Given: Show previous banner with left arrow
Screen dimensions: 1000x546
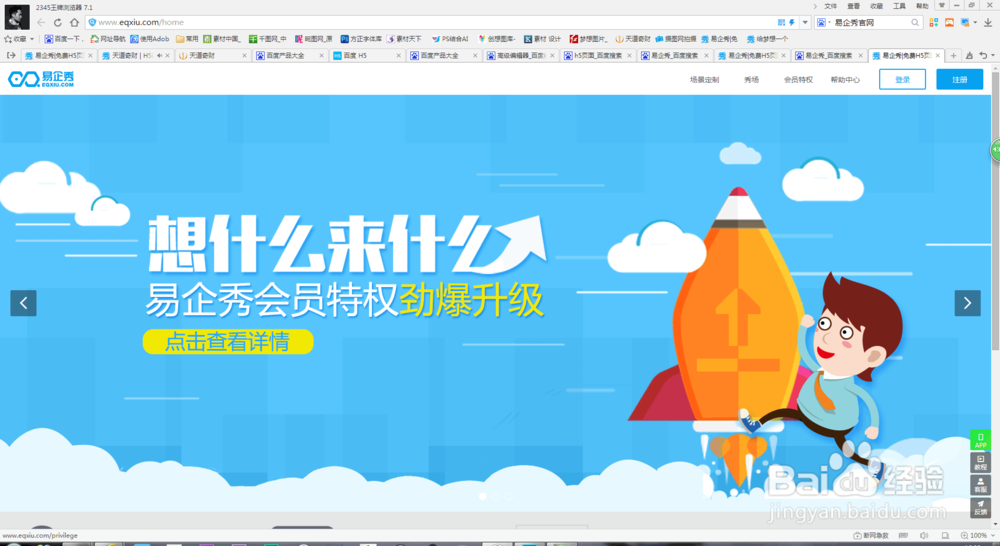Looking at the screenshot, I should [x=24, y=303].
